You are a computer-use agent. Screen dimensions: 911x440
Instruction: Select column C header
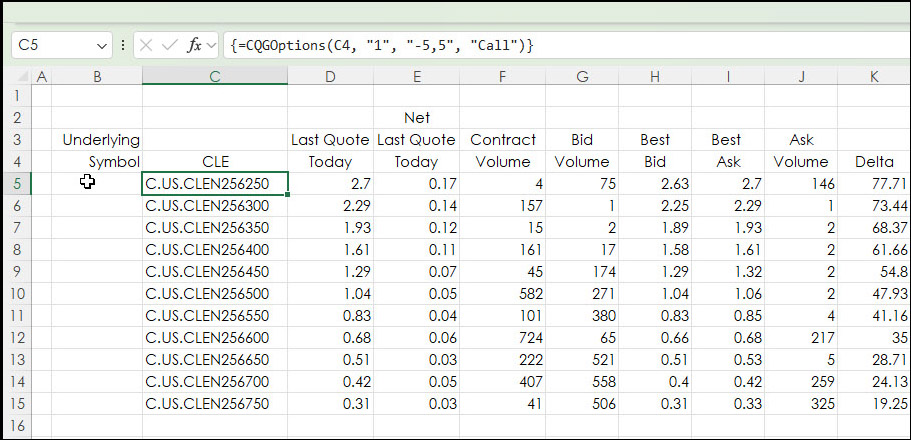(215, 77)
